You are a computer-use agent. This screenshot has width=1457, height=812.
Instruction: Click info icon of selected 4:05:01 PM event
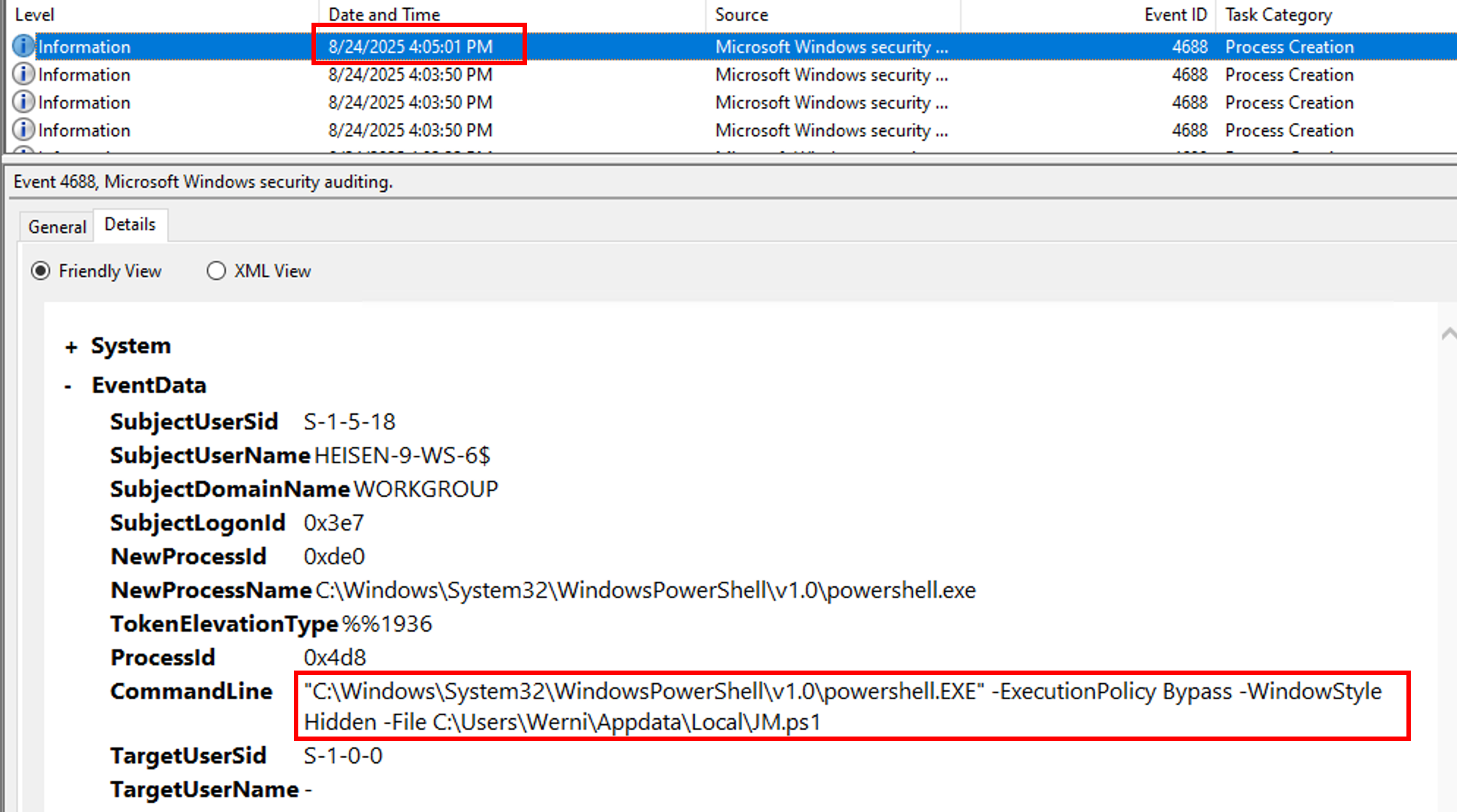(x=23, y=46)
